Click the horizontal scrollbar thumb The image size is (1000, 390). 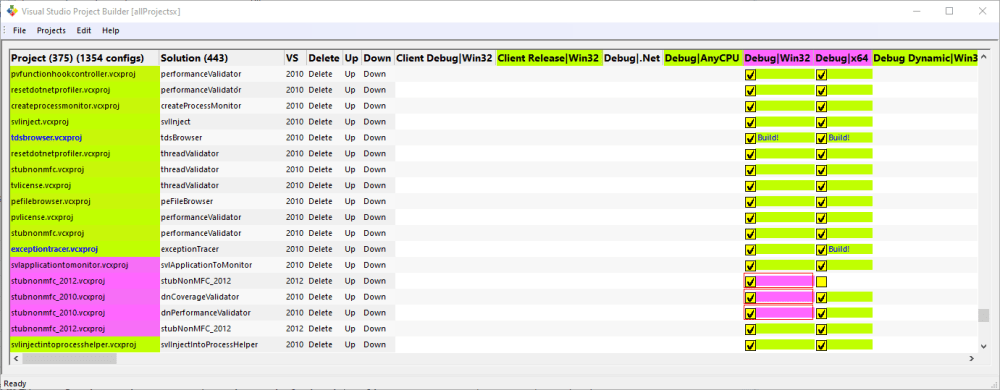[x=70, y=359]
